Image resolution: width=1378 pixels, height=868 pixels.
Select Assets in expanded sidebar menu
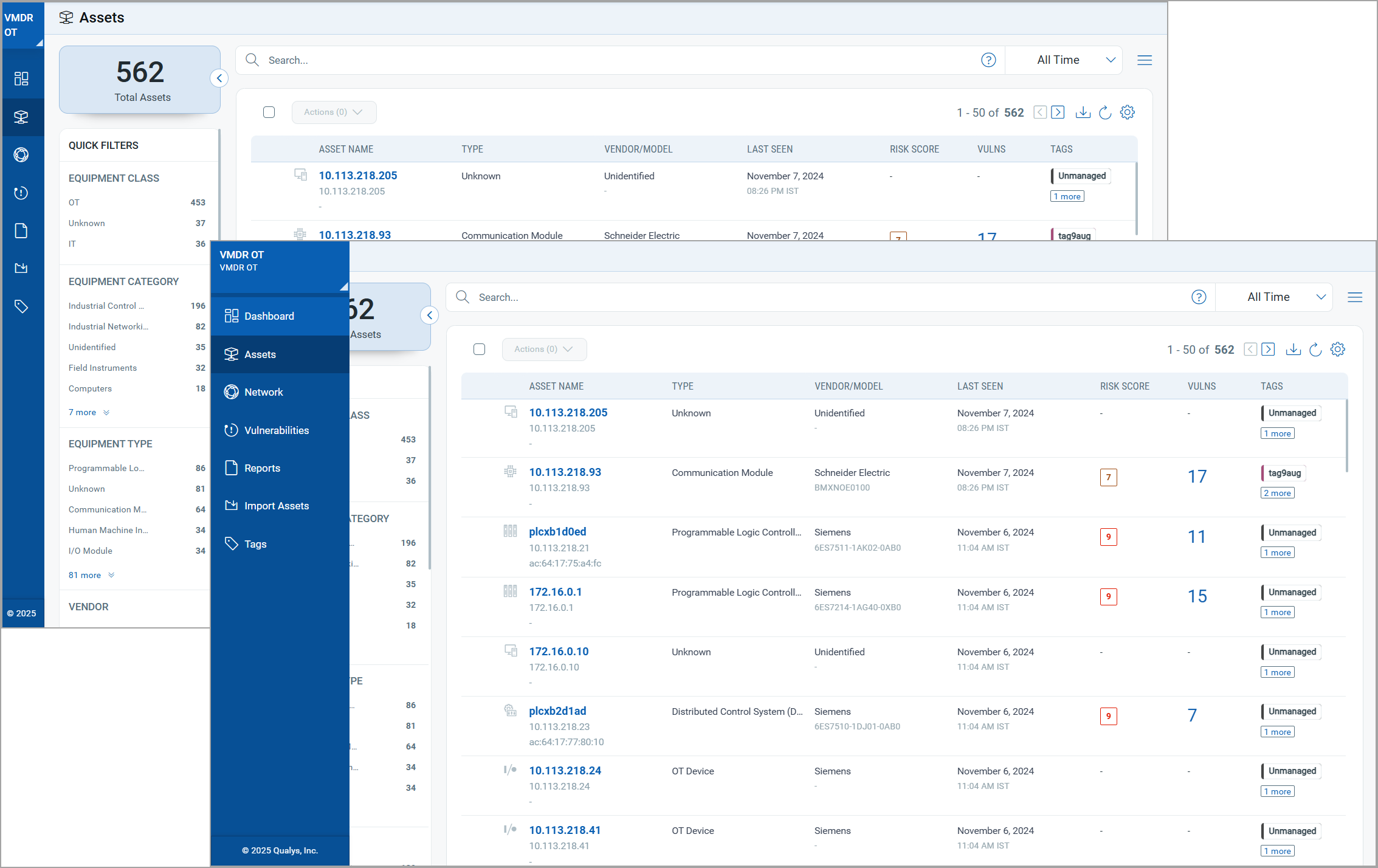click(280, 354)
